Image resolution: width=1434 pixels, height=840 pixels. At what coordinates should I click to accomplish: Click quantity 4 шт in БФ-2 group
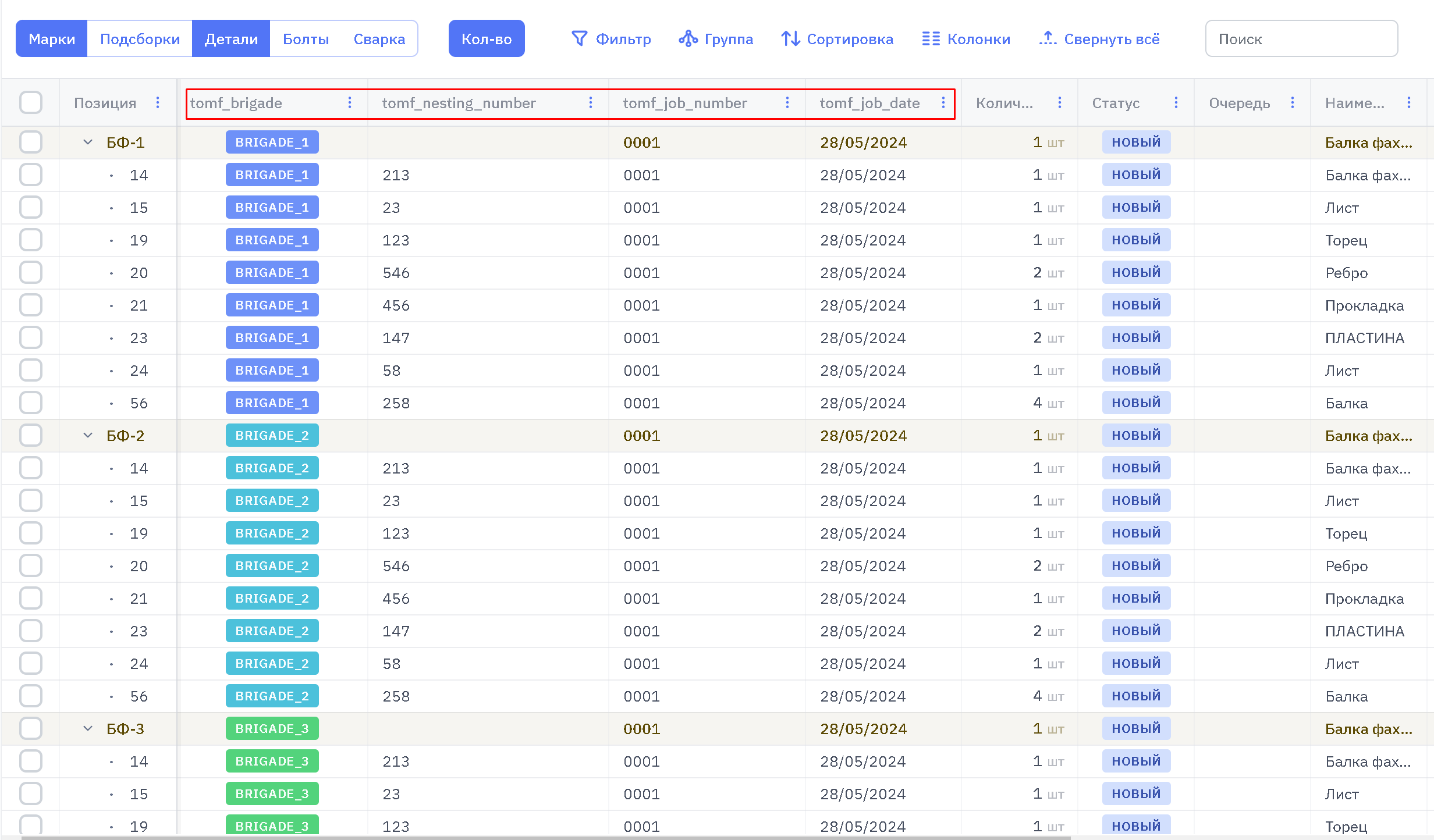click(1048, 696)
